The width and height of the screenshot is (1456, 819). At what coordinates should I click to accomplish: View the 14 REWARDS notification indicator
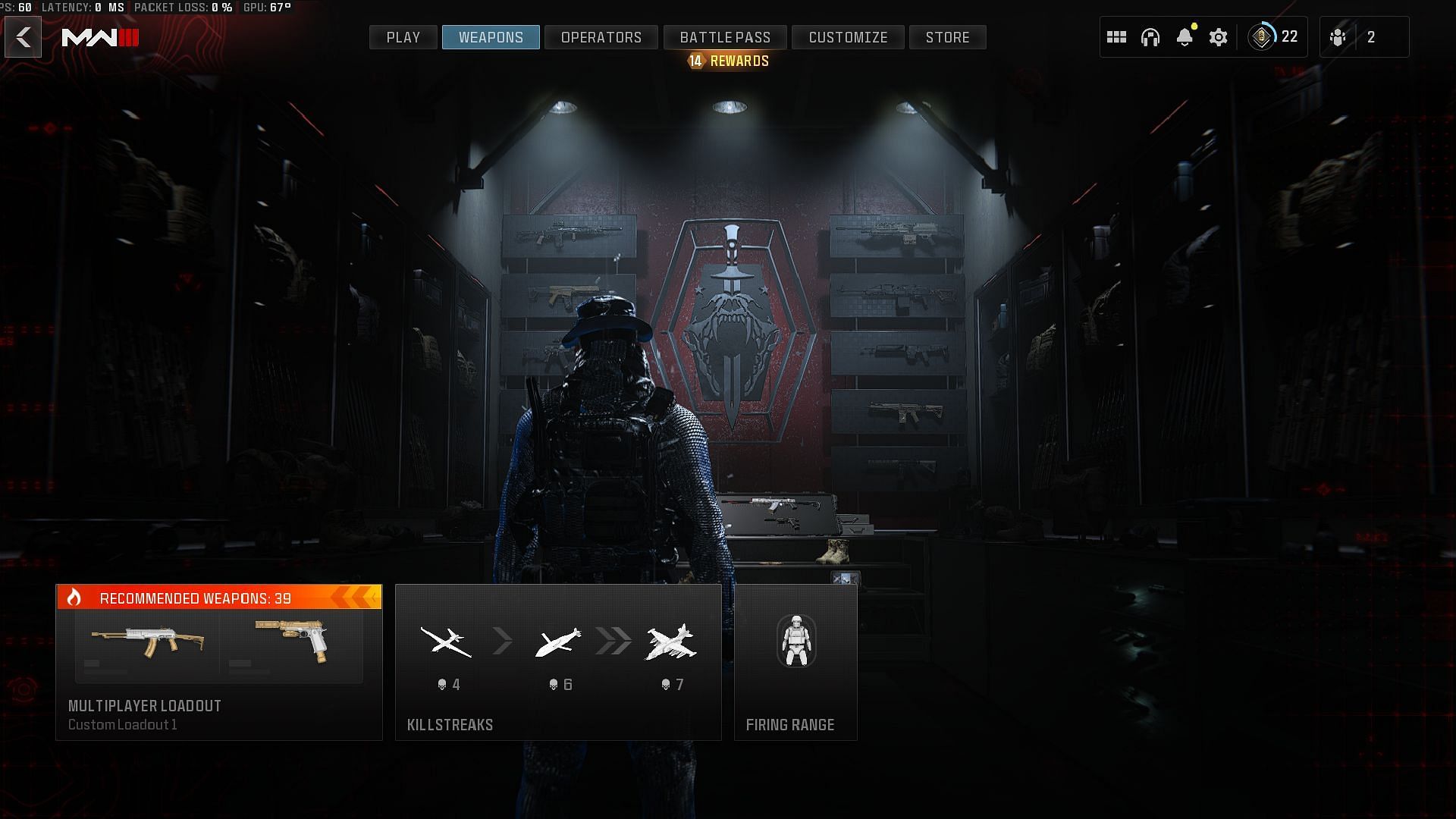[727, 61]
